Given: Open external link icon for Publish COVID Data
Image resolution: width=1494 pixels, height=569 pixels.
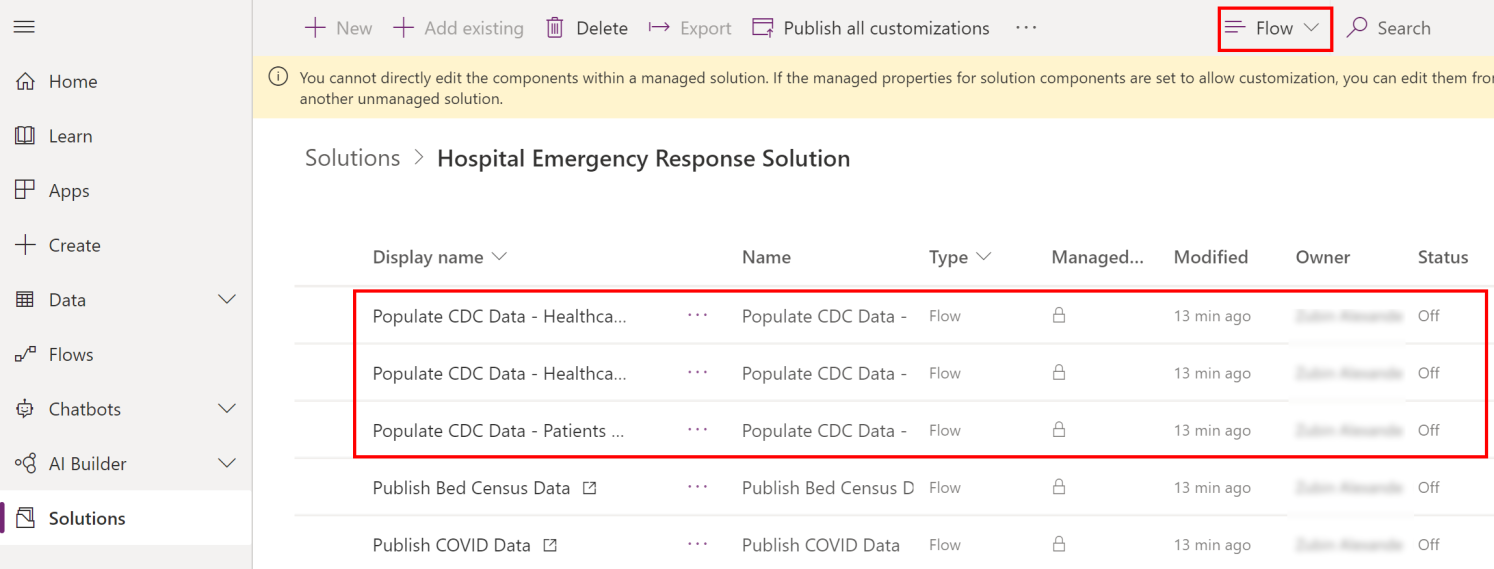Looking at the screenshot, I should 550,545.
